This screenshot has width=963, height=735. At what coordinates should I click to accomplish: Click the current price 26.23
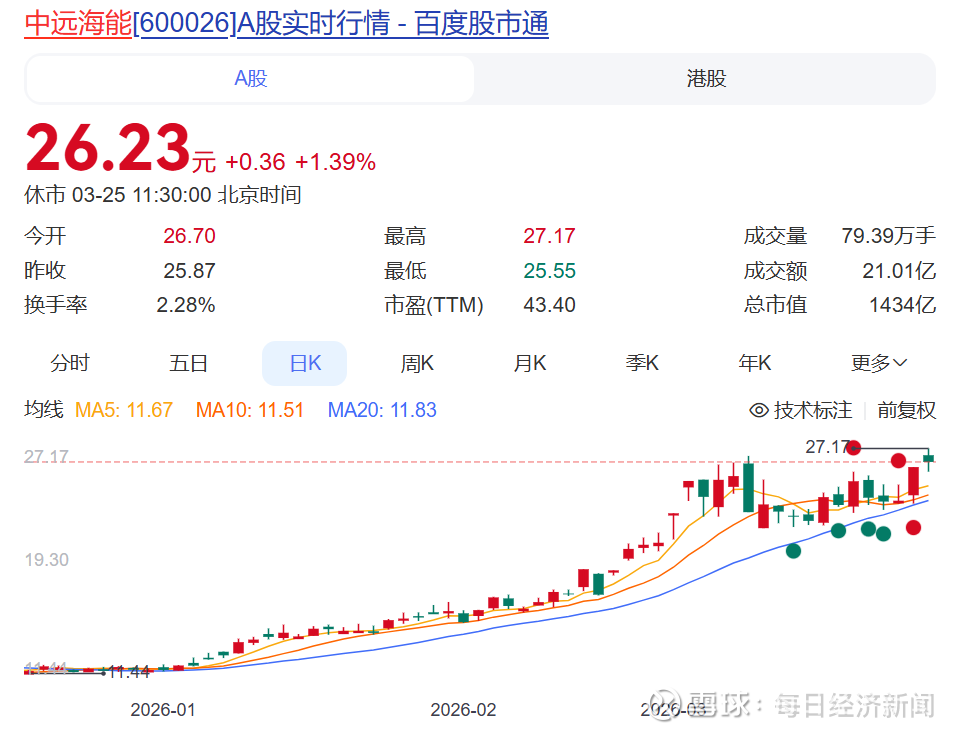click(108, 148)
